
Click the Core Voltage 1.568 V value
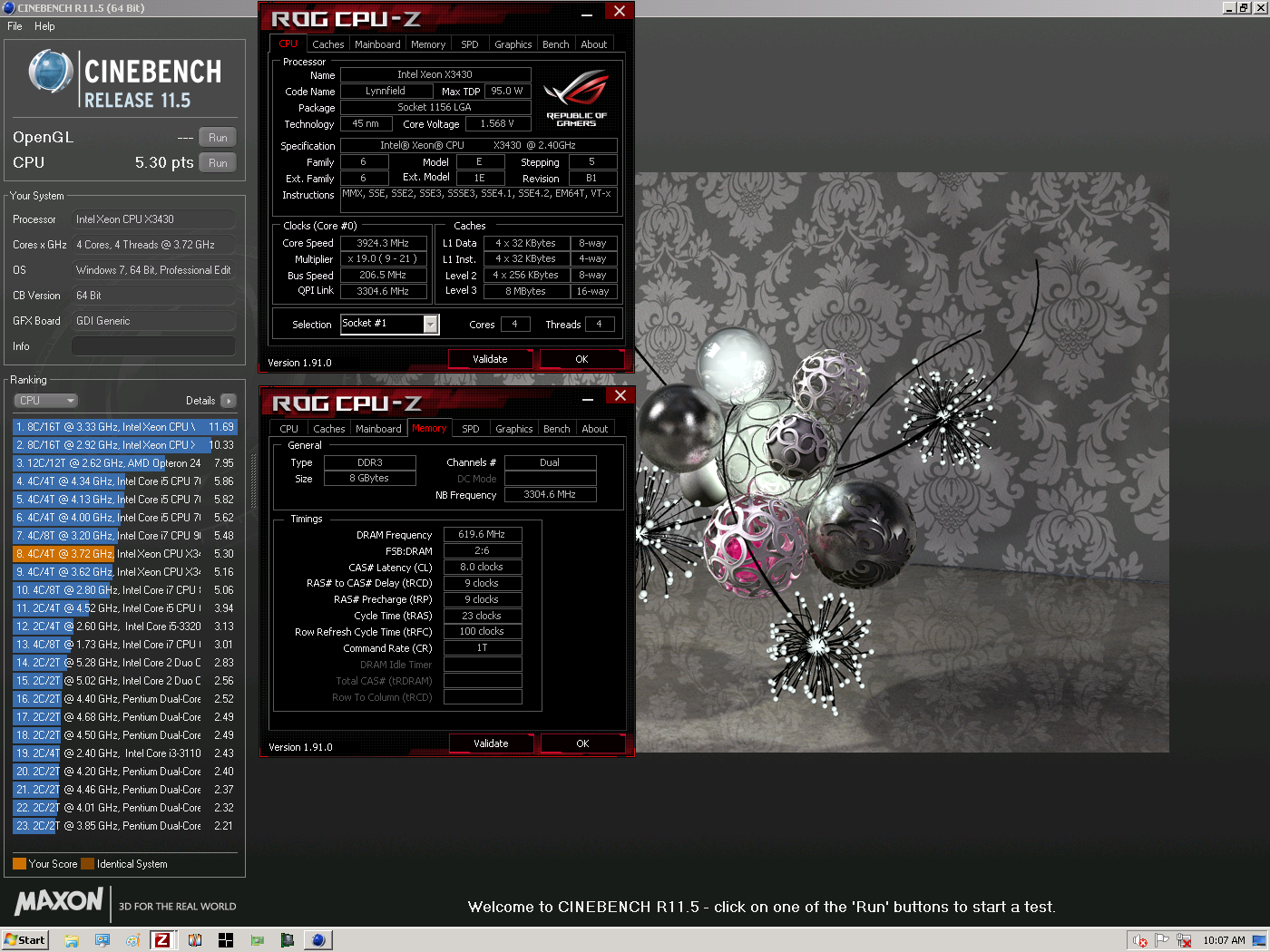(x=497, y=123)
